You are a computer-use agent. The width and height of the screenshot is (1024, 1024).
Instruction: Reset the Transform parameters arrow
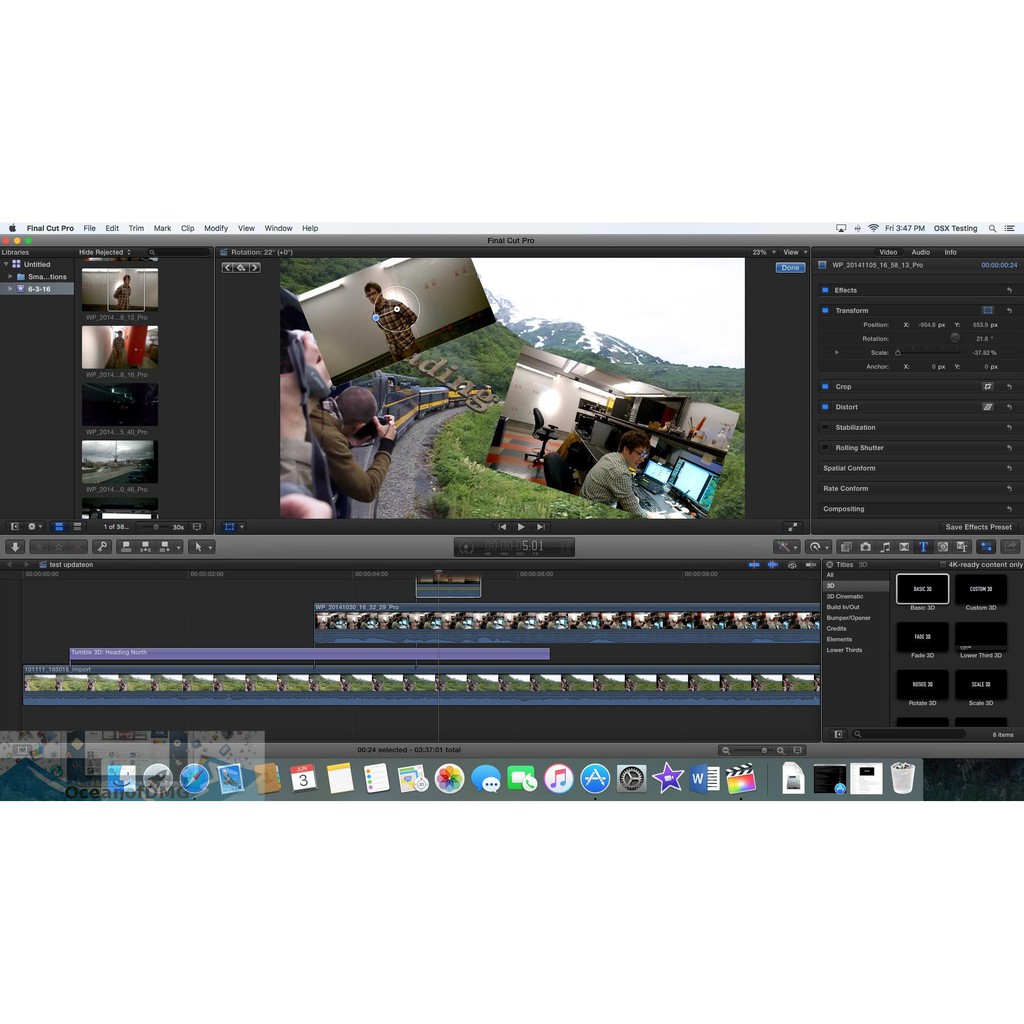coord(1009,311)
